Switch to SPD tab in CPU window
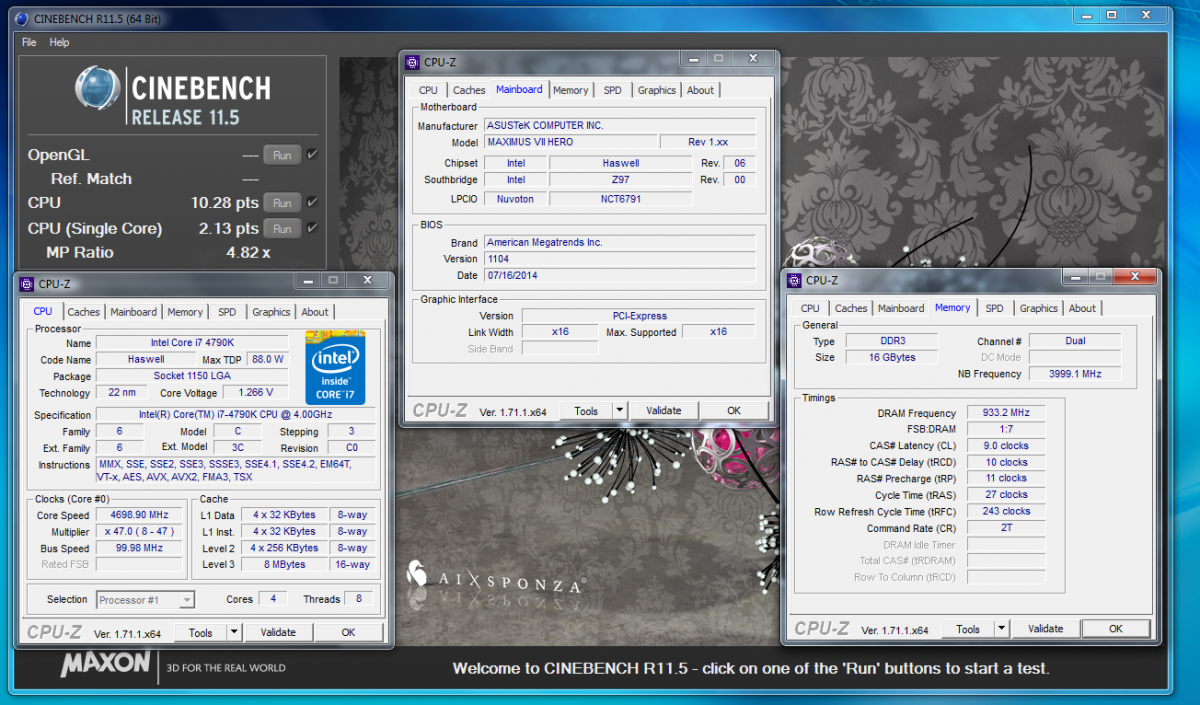Screen dimensions: 1200x705 pos(227,312)
